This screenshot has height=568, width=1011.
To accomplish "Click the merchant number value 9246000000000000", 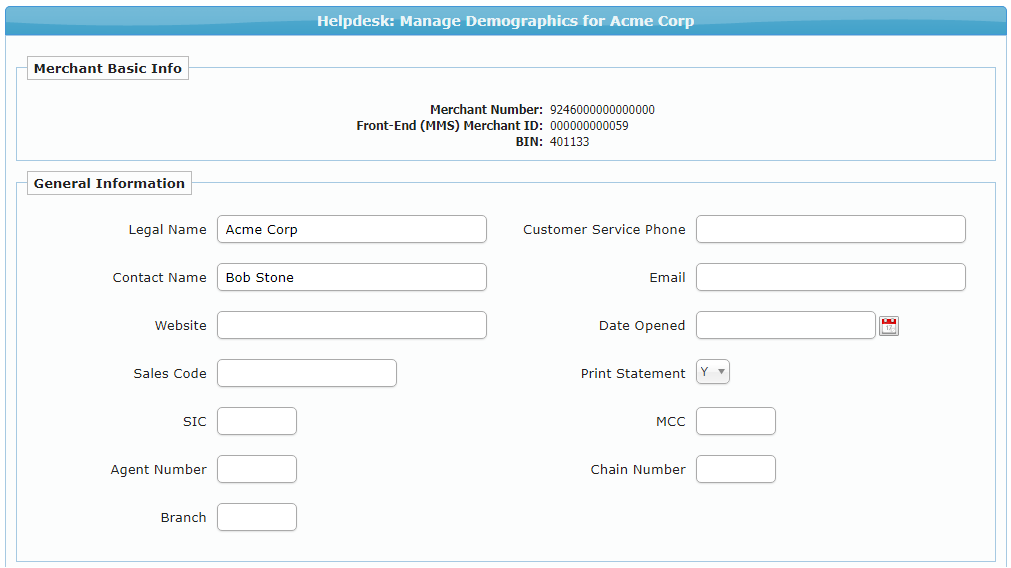I will click(602, 110).
